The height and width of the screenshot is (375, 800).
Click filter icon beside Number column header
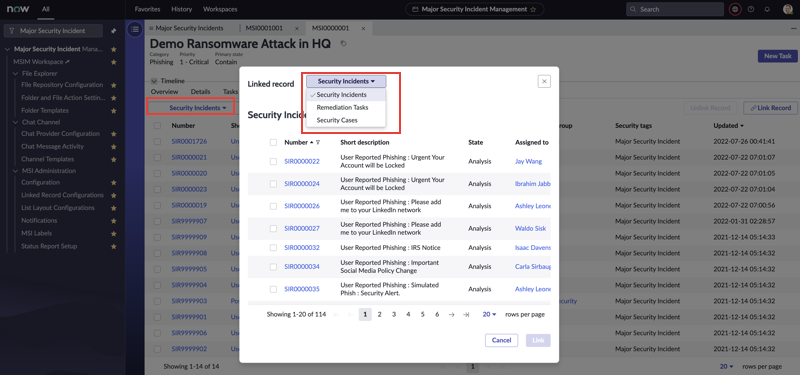pyautogui.click(x=318, y=142)
